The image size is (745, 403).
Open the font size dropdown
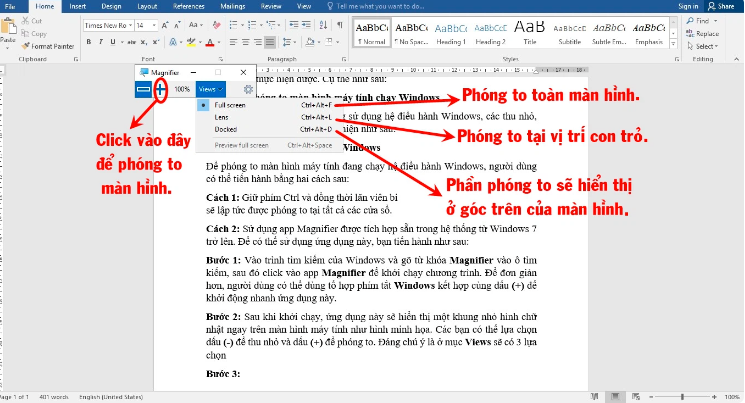[x=154, y=25]
